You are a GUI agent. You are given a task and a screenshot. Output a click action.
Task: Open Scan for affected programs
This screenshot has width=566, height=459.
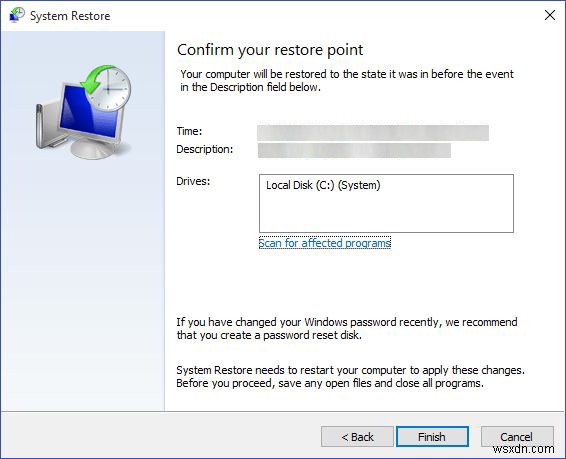click(325, 243)
